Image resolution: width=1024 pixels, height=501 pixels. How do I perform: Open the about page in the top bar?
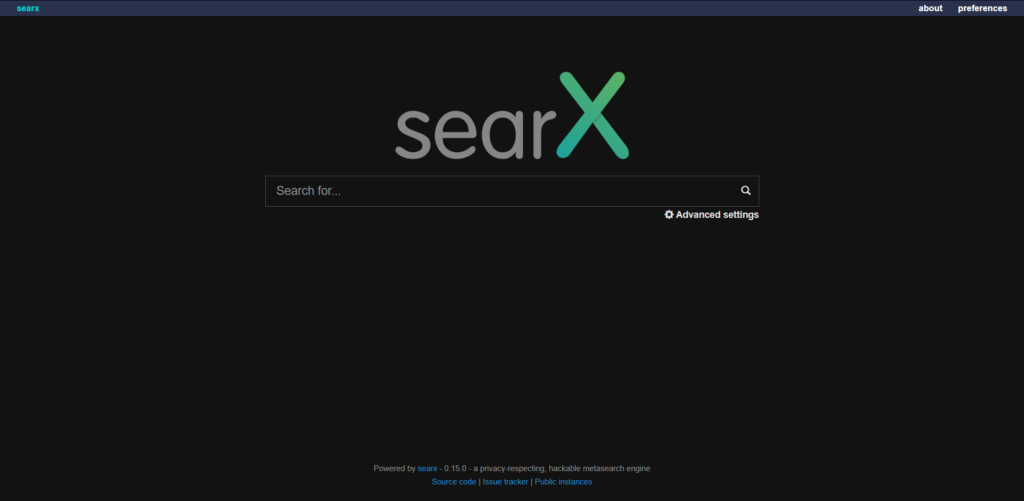[930, 8]
